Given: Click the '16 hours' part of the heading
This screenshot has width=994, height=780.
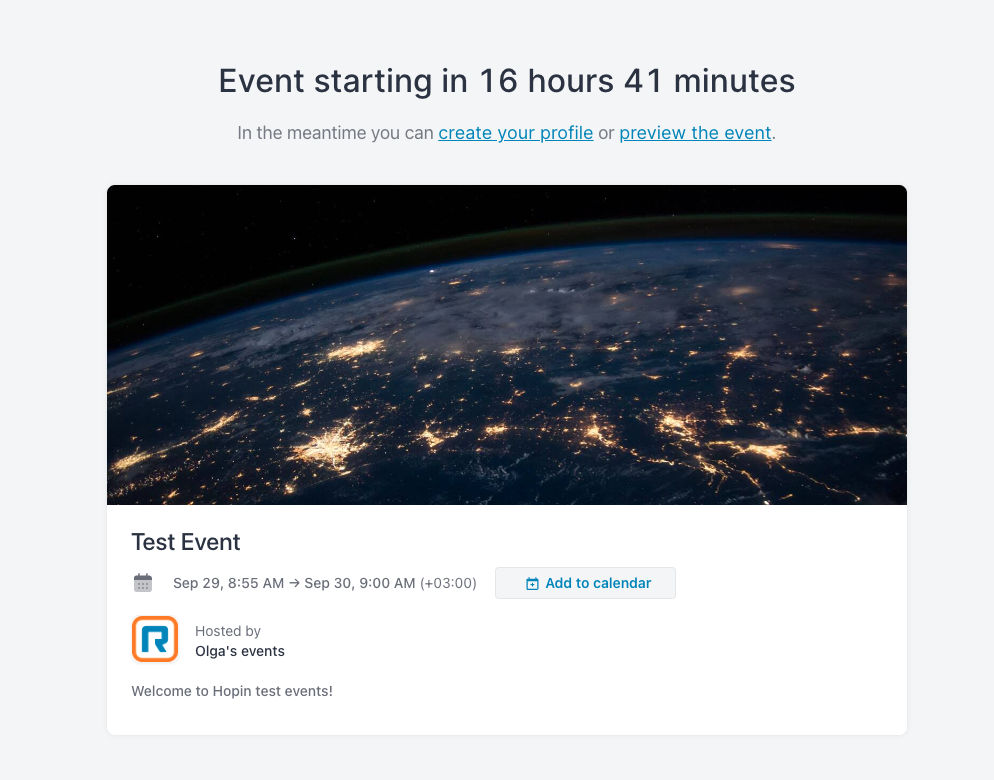Looking at the screenshot, I should point(546,81).
